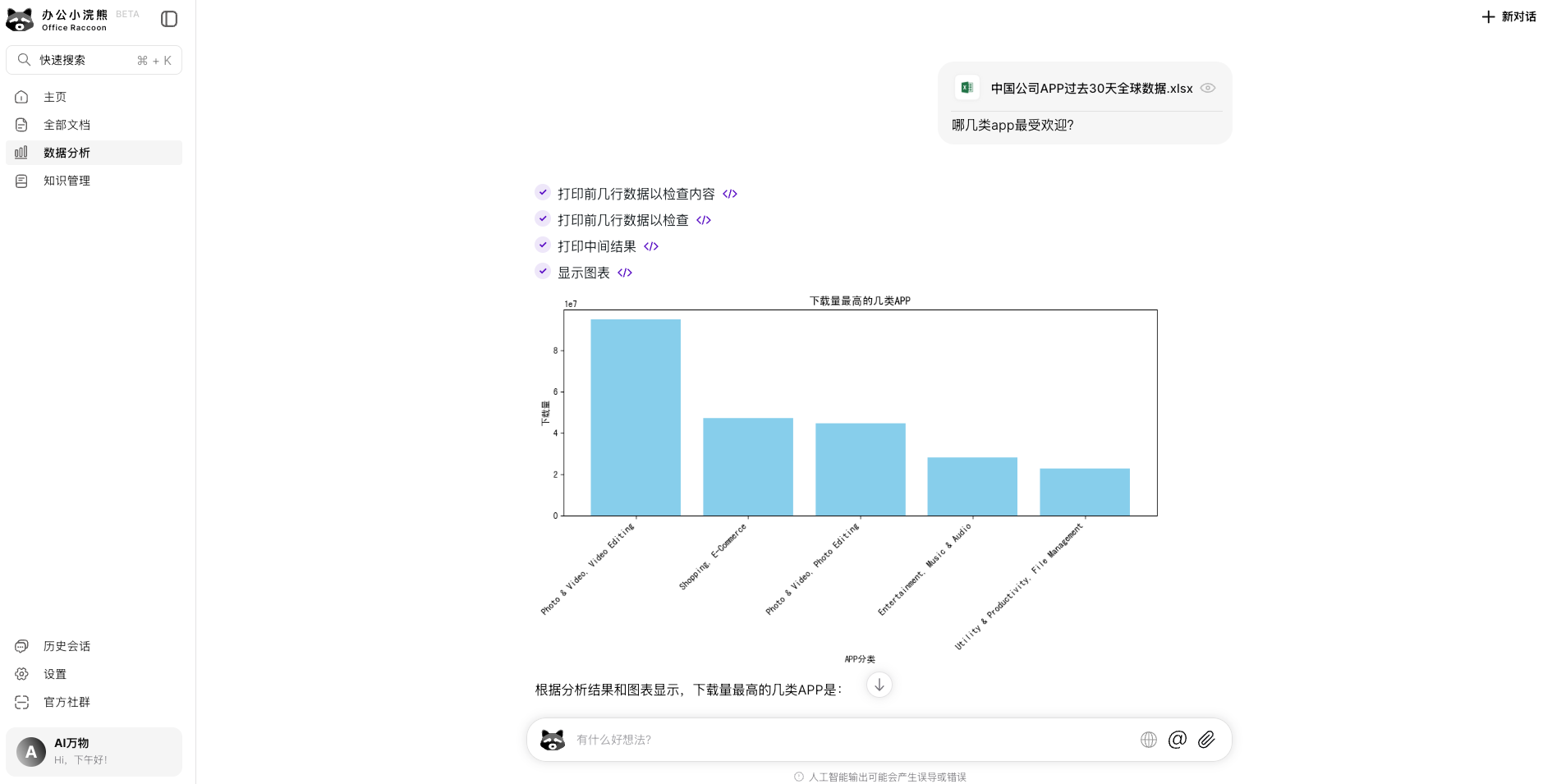Viewport: 1552px width, 784px height.
Task: Click the 打印中间结果 step text
Action: pyautogui.click(x=597, y=246)
